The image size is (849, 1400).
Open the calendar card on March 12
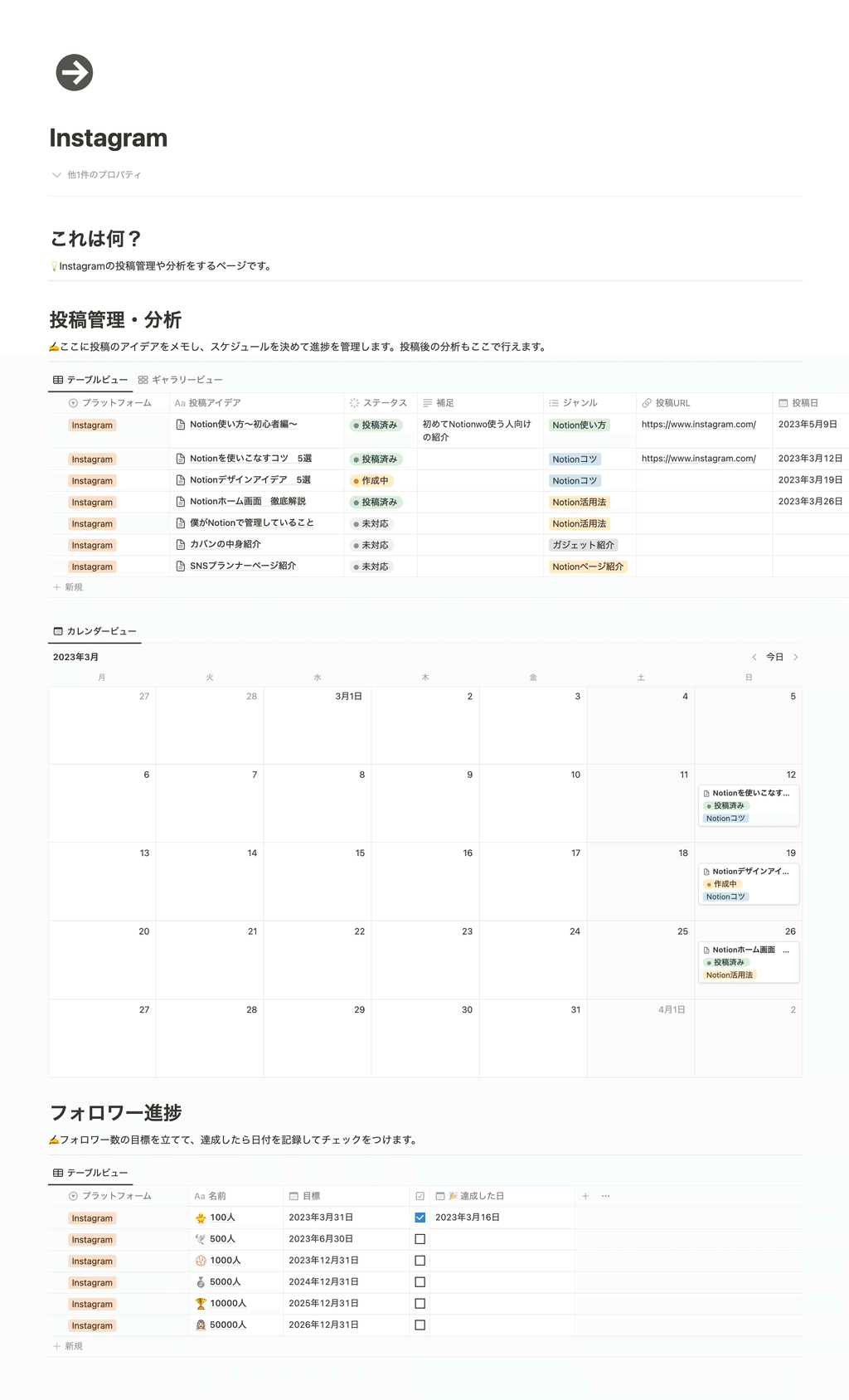pyautogui.click(x=749, y=805)
